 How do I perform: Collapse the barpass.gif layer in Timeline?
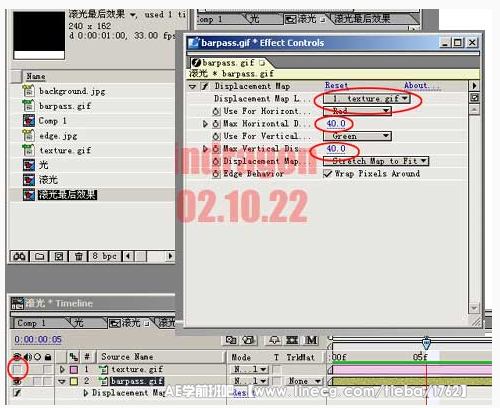click(x=62, y=381)
